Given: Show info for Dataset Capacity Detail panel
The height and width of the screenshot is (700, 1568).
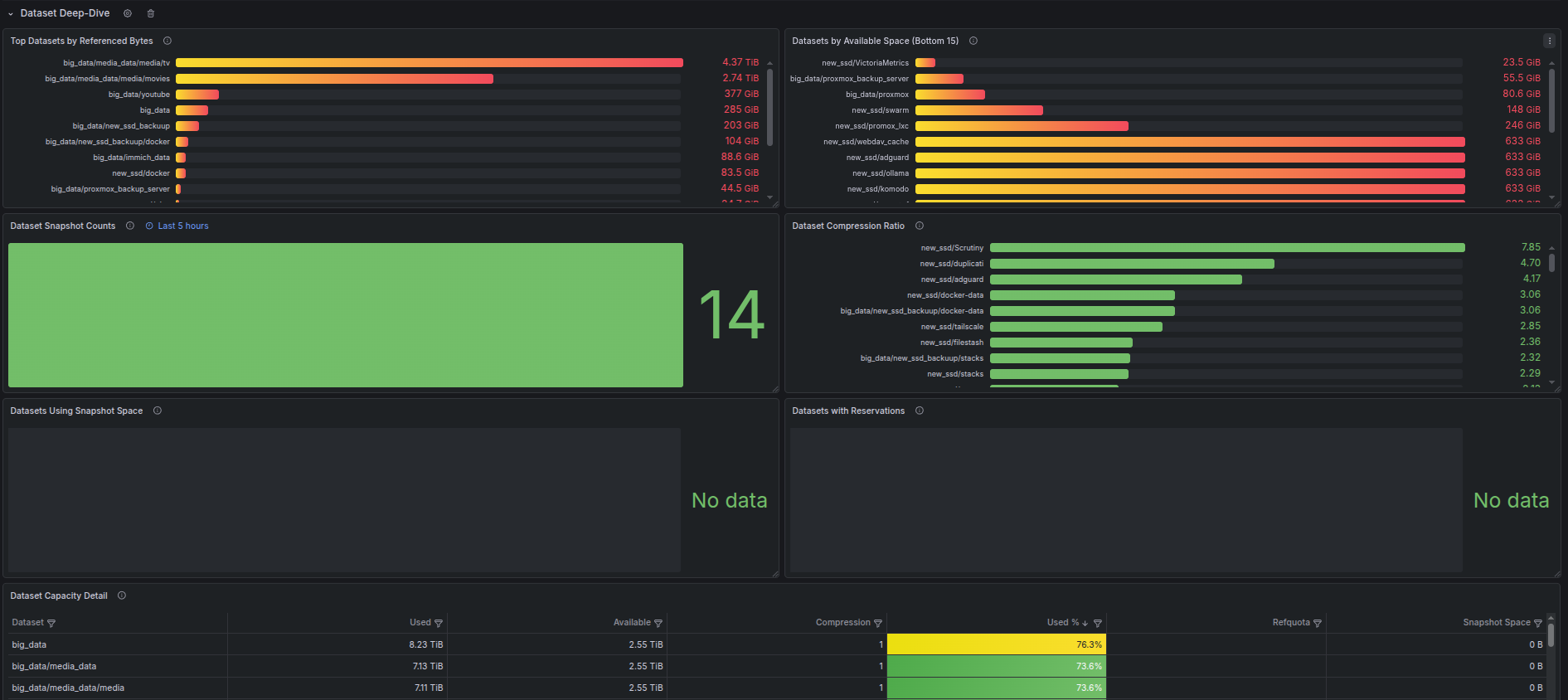Looking at the screenshot, I should (x=122, y=595).
